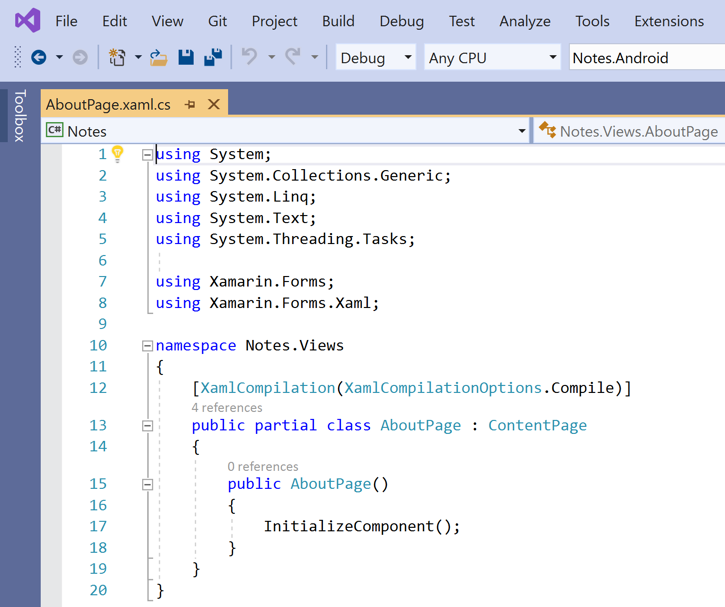
Task: Collapse the namespace Notes.Views code block
Action: tap(147, 346)
